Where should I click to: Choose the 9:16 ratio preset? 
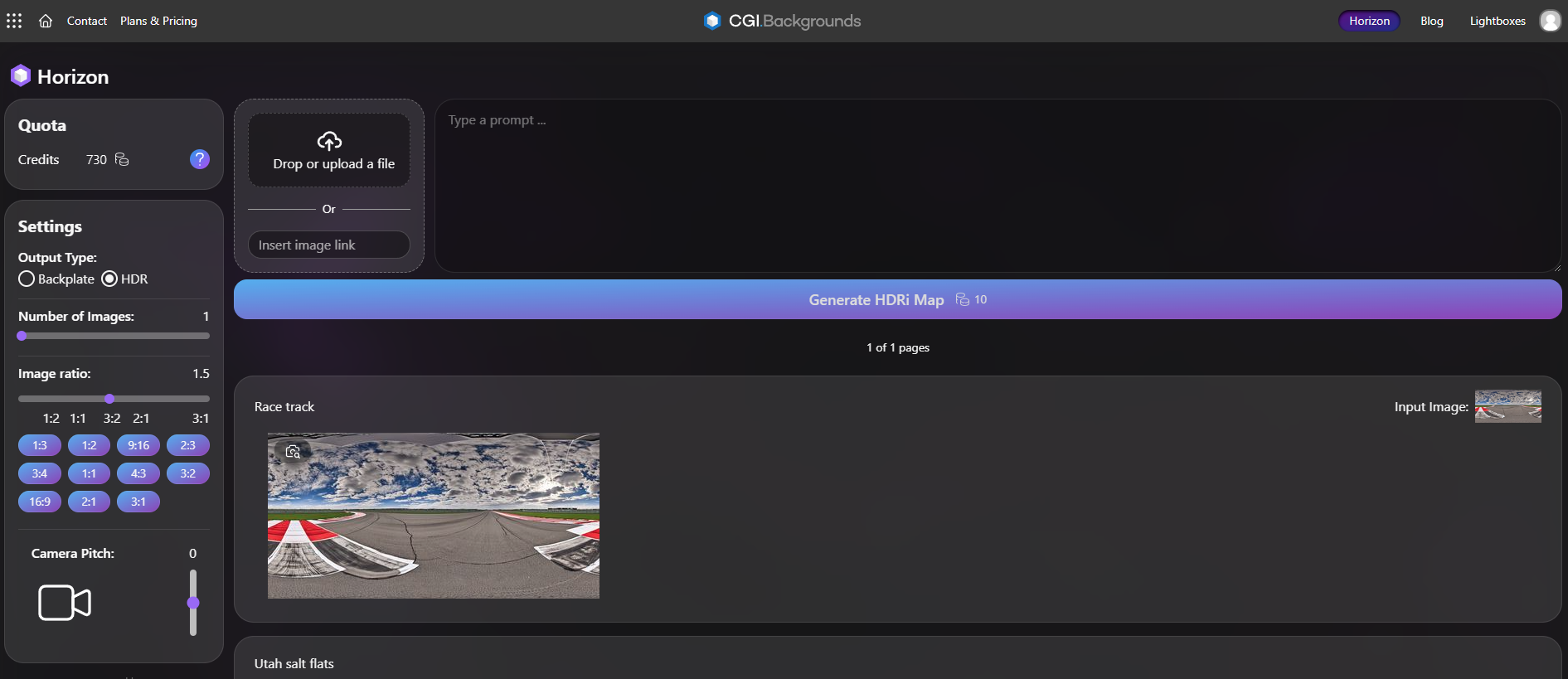click(138, 445)
